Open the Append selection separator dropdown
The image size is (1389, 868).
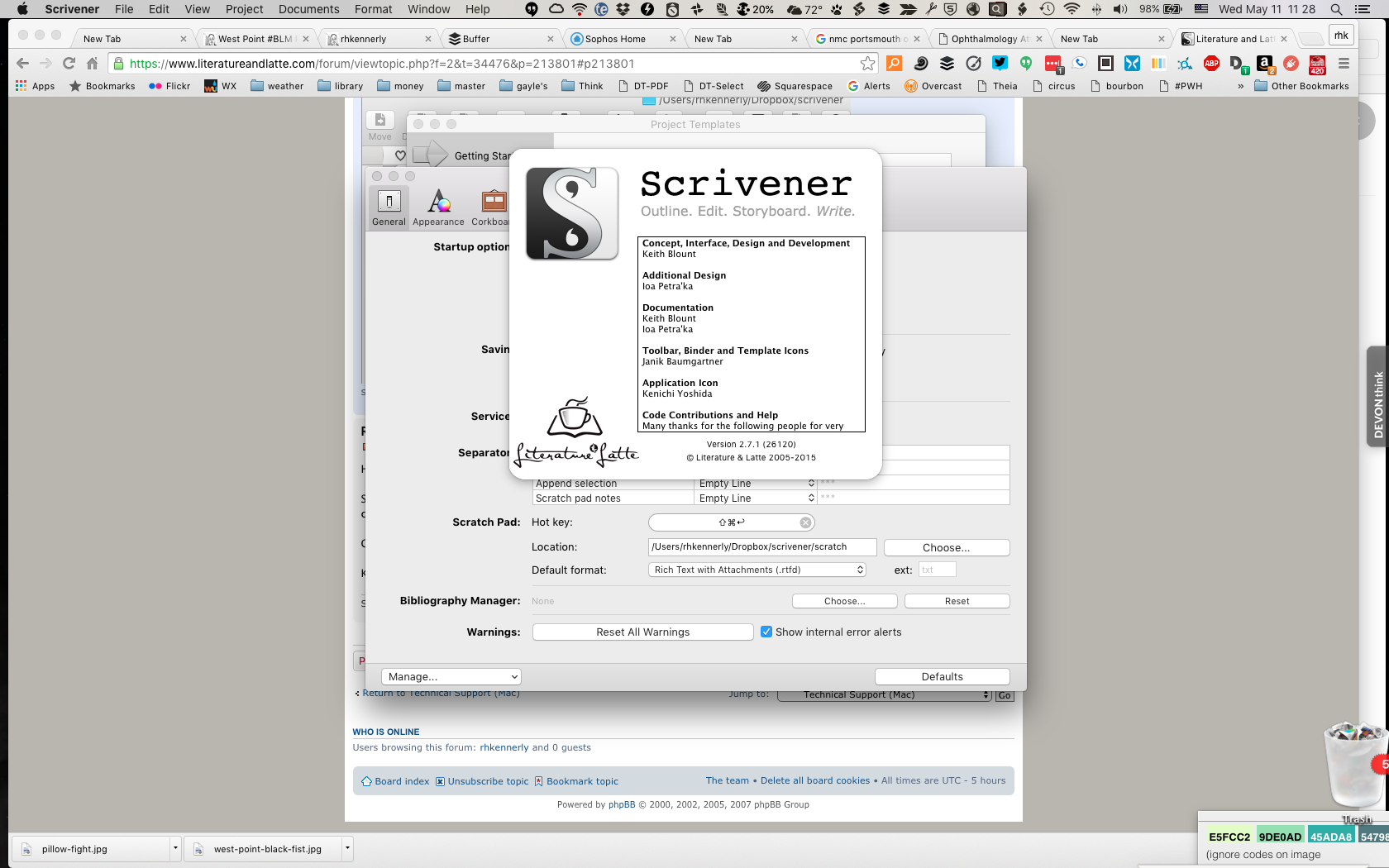pos(756,484)
